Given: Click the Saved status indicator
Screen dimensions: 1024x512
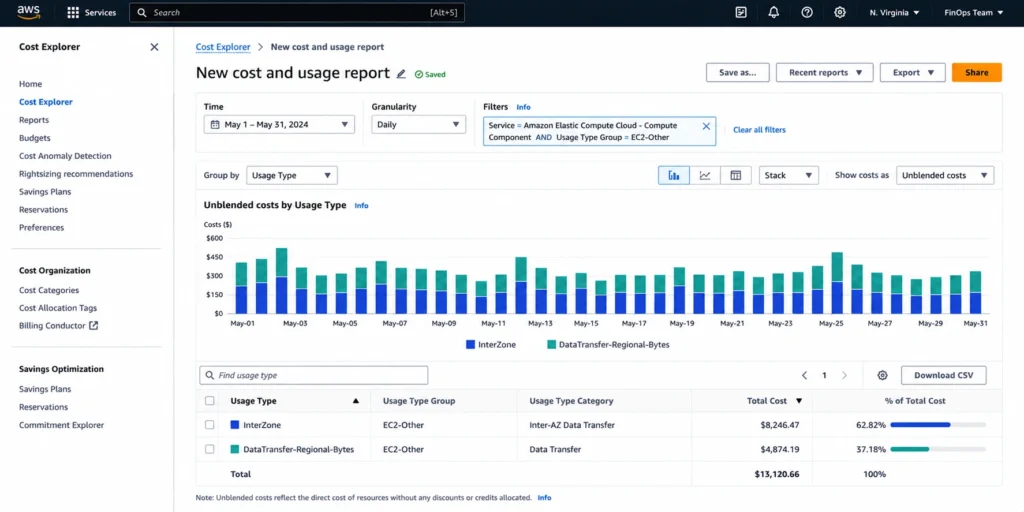Looking at the screenshot, I should tap(430, 74).
